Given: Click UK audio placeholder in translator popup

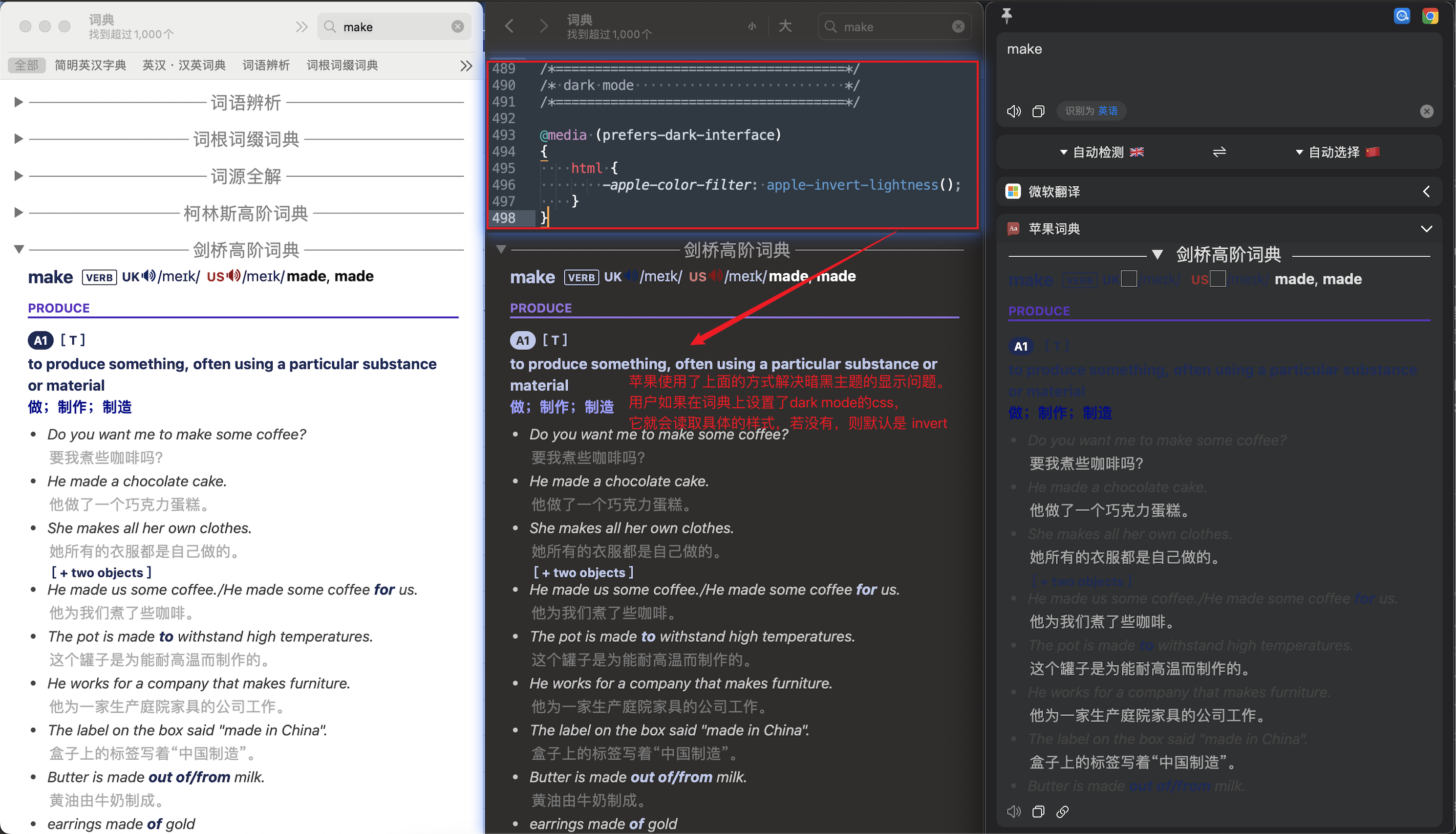Looking at the screenshot, I should tap(1129, 279).
